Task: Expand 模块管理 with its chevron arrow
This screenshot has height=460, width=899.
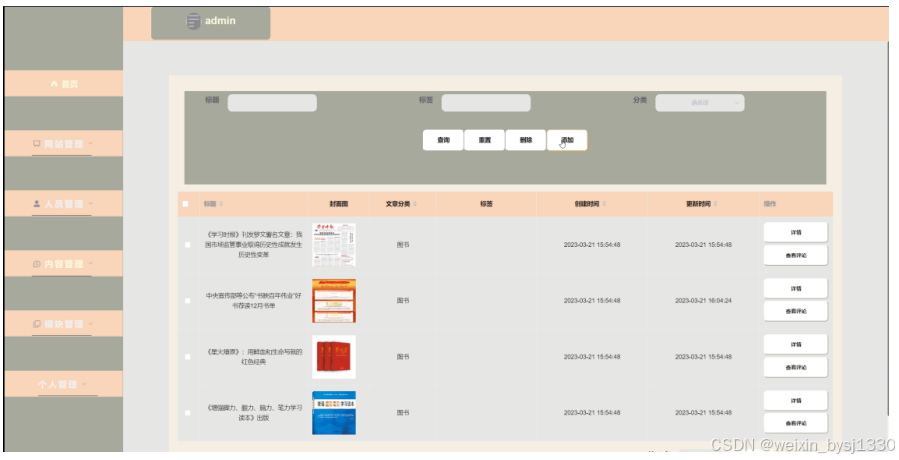Action: tap(91, 324)
